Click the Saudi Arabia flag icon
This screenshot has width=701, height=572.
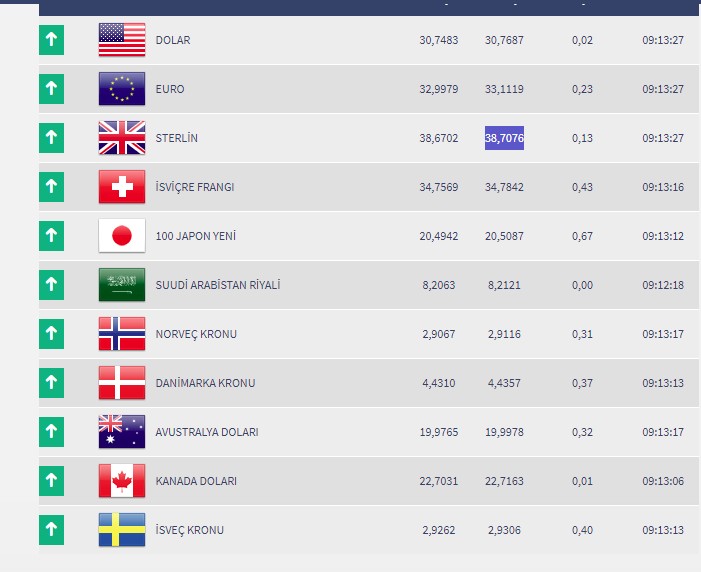coord(122,284)
